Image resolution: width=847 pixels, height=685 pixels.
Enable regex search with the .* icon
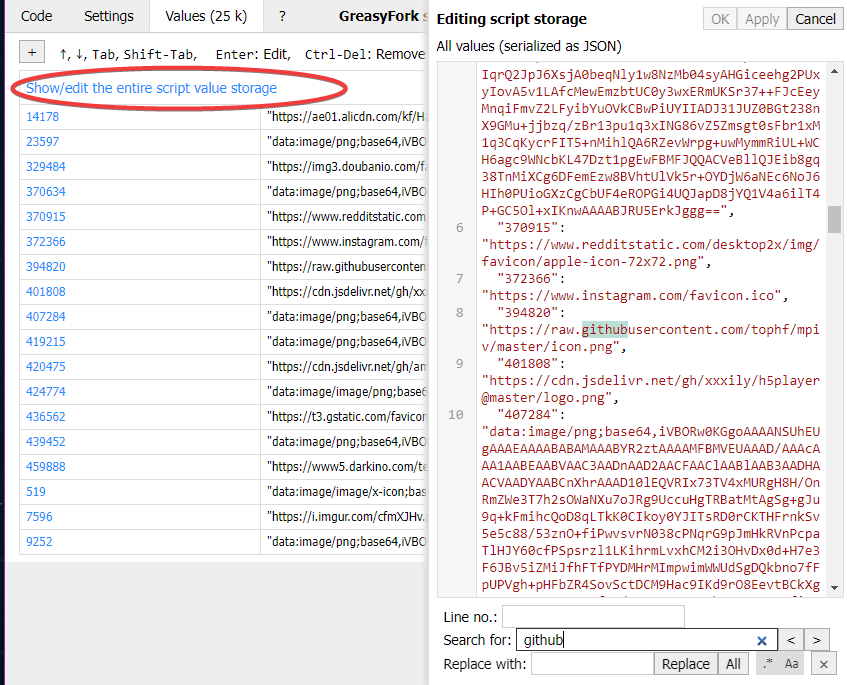click(x=767, y=663)
